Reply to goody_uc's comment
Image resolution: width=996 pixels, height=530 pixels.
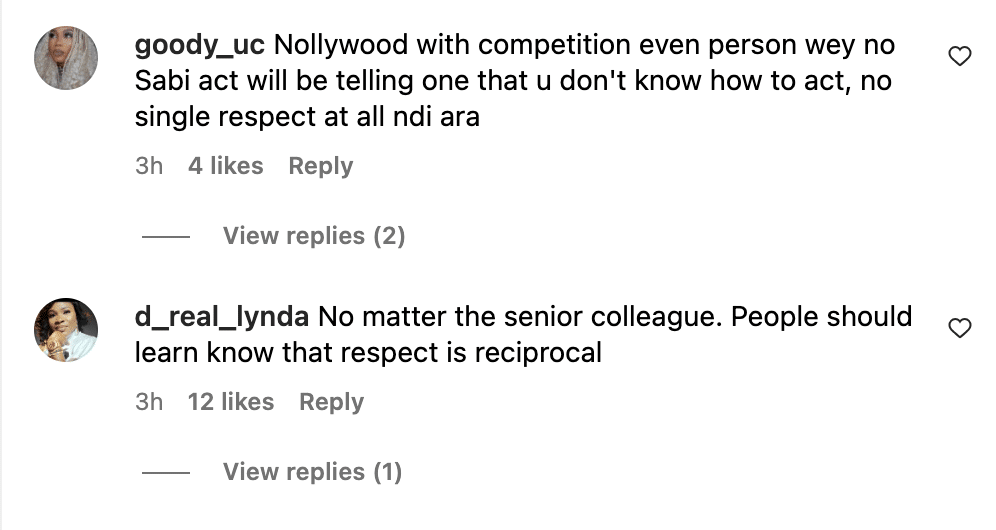coord(320,166)
